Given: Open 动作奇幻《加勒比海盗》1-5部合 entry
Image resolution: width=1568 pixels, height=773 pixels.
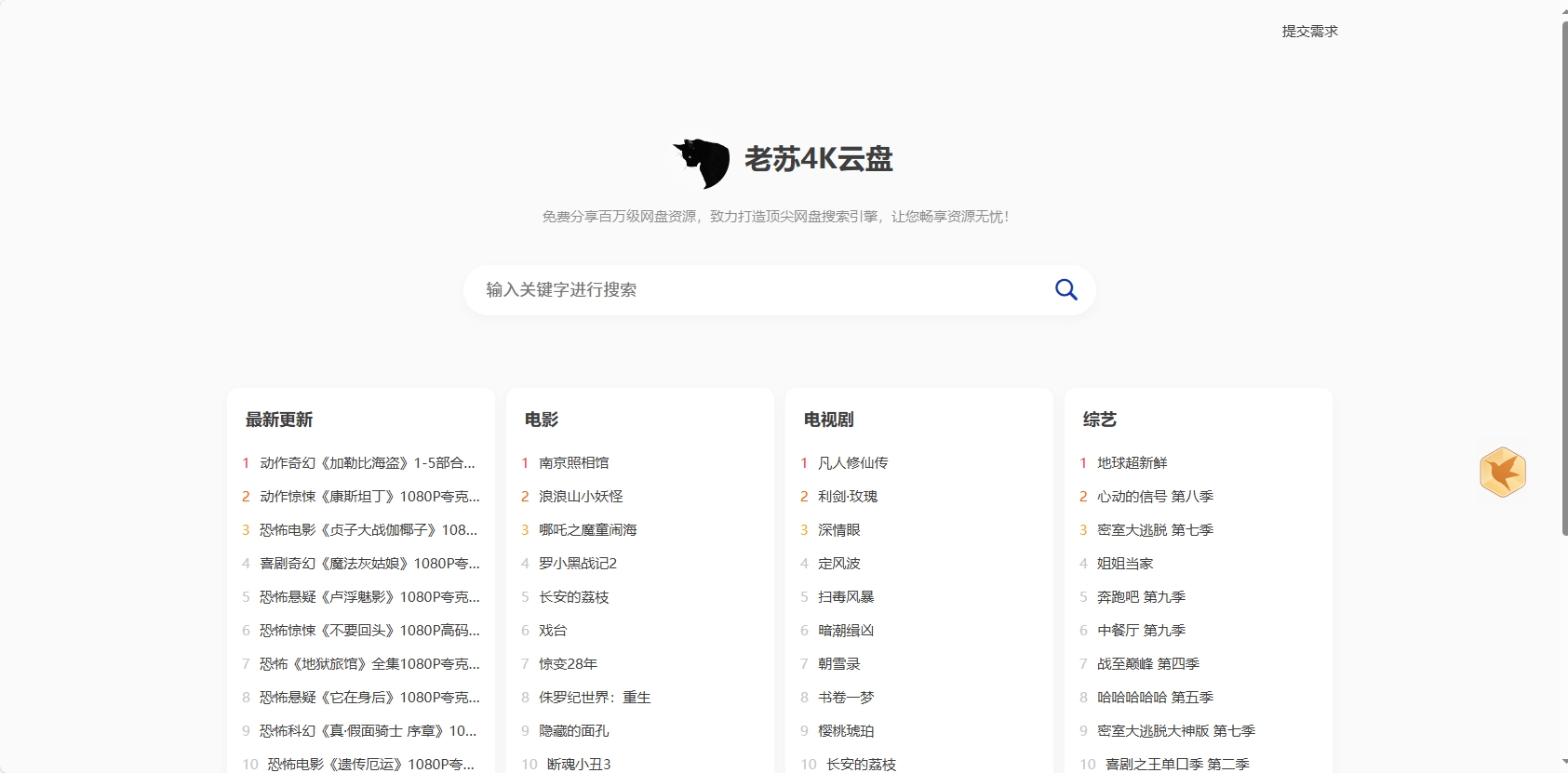Looking at the screenshot, I should point(368,462).
